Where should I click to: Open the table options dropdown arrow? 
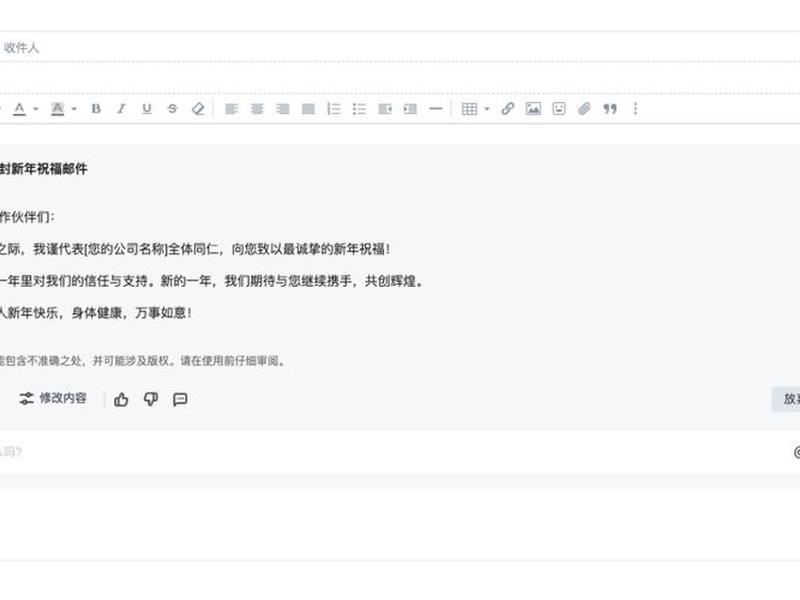click(x=487, y=109)
